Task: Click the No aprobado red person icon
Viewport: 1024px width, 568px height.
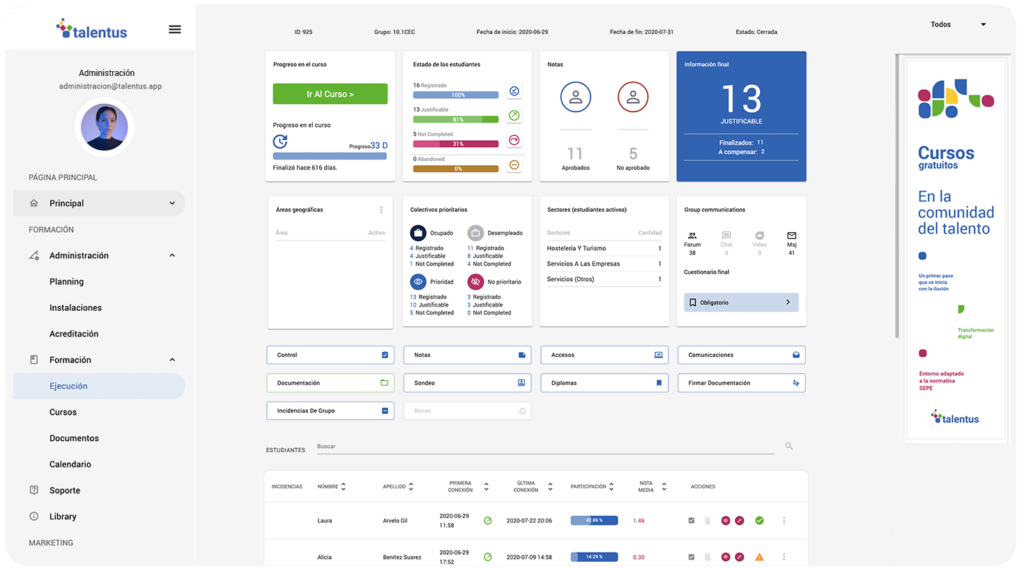Action: coord(633,97)
